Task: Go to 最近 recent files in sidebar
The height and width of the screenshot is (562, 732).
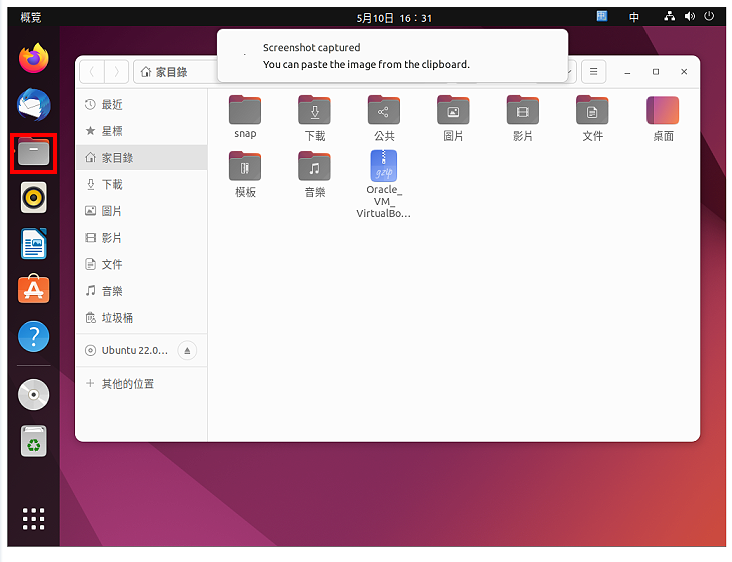Action: click(x=141, y=105)
